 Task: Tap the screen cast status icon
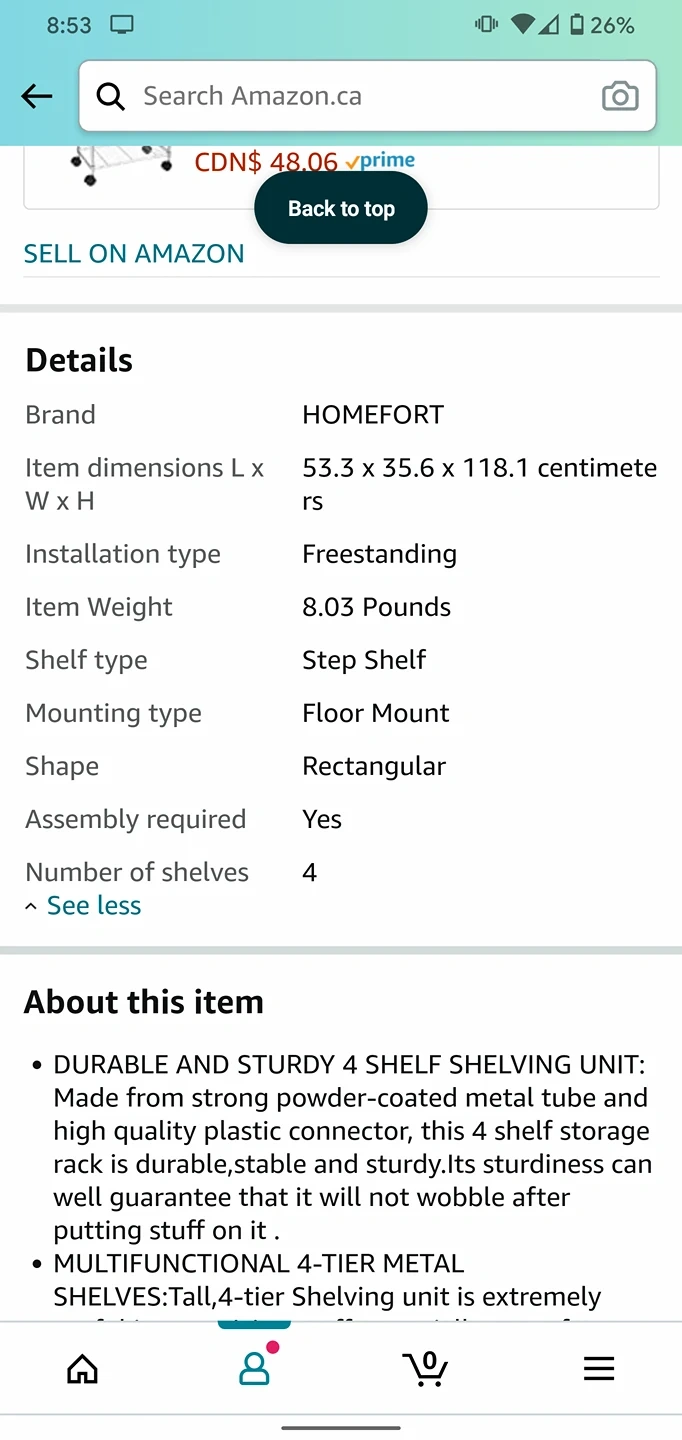(x=122, y=25)
